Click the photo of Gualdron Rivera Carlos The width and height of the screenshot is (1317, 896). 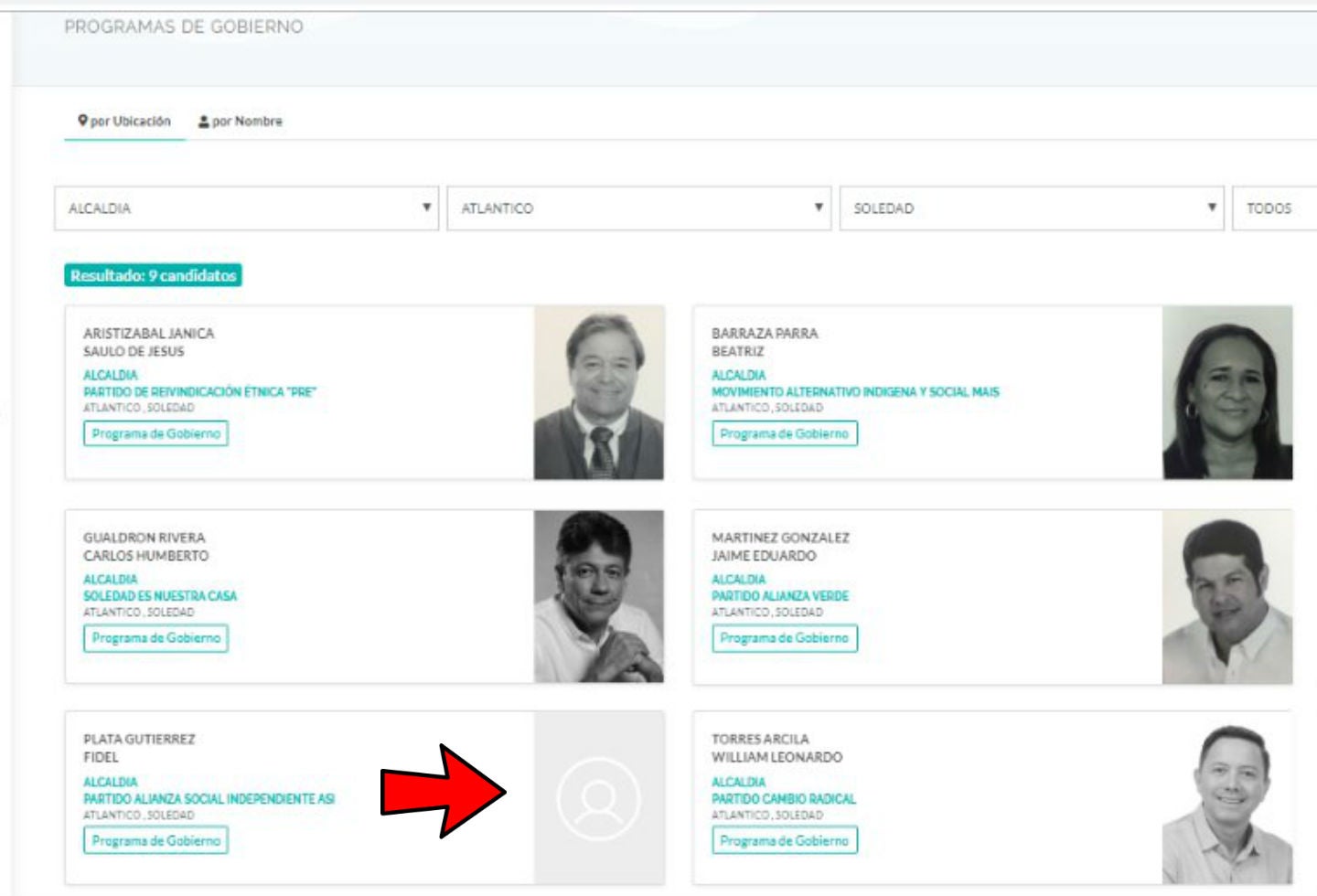(599, 596)
